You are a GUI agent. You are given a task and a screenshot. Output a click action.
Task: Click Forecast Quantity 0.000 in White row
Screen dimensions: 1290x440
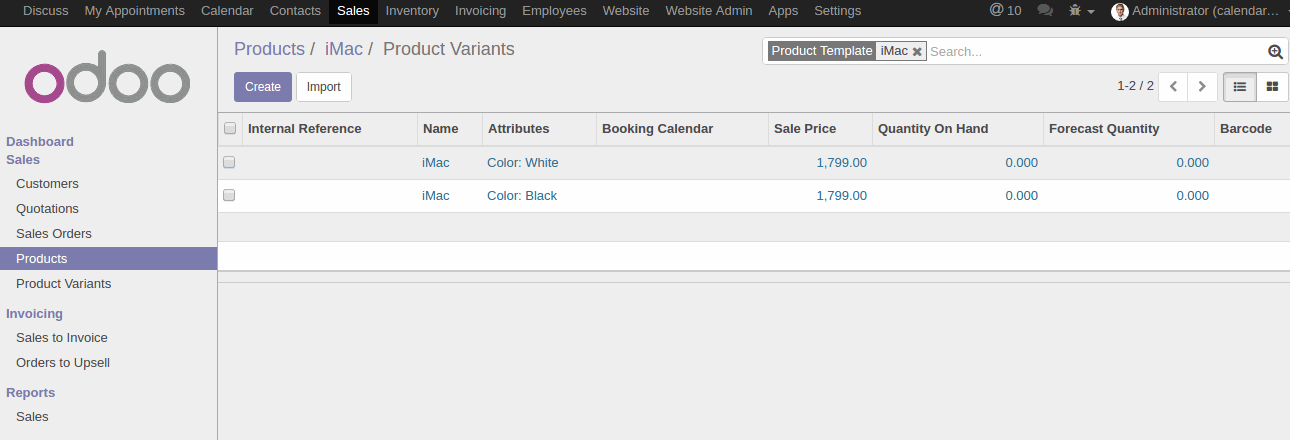[1192, 163]
